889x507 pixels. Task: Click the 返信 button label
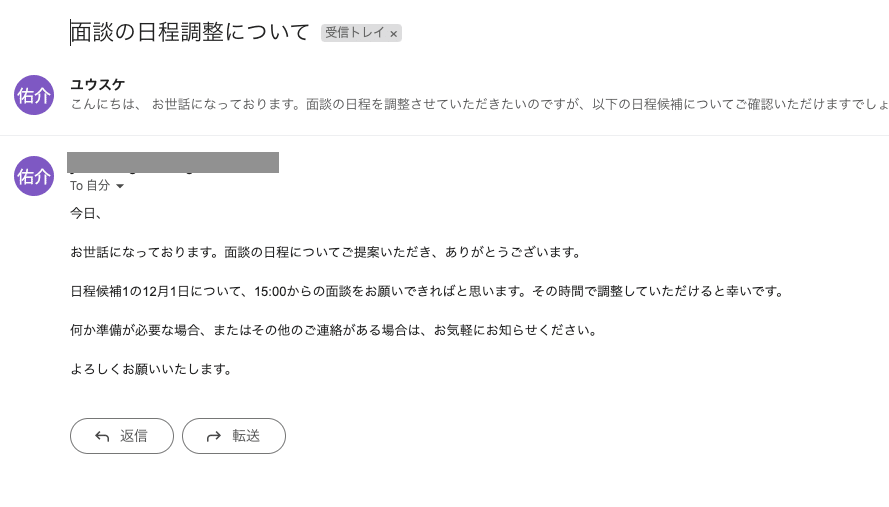(134, 436)
